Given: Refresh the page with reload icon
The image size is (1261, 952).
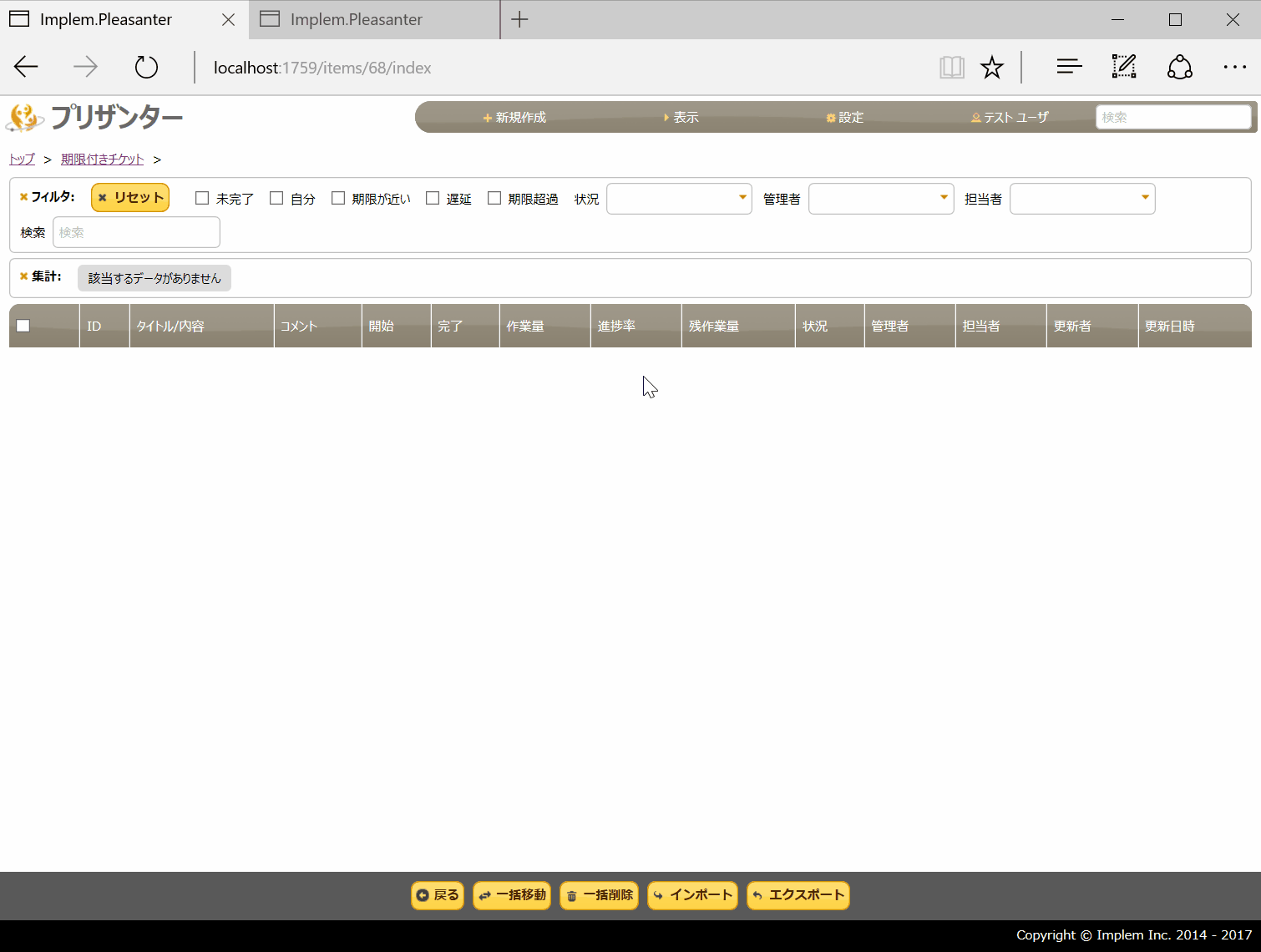Looking at the screenshot, I should coord(146,68).
